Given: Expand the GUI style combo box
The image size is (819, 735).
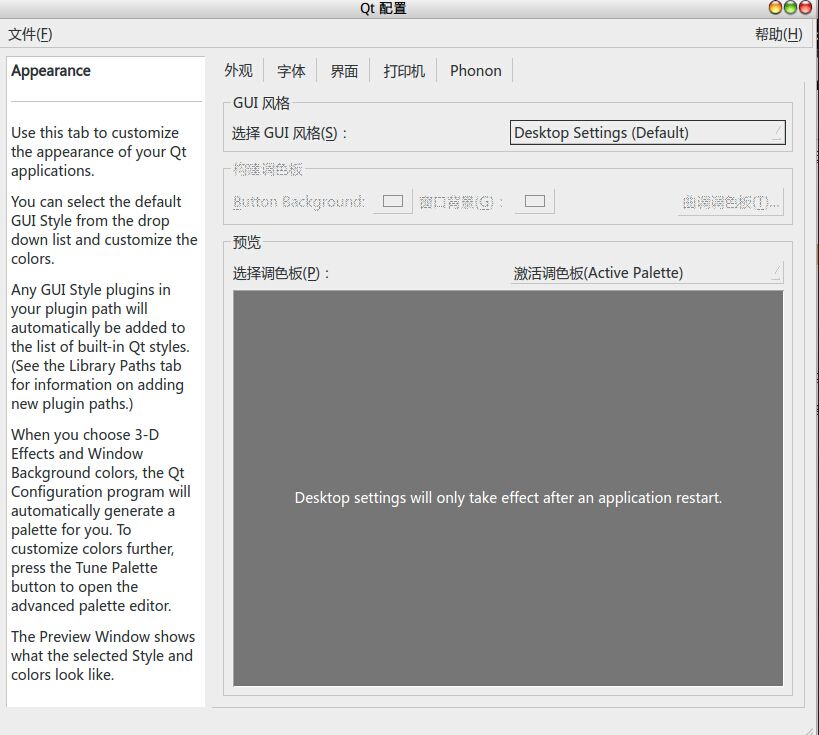Looking at the screenshot, I should 647,133.
